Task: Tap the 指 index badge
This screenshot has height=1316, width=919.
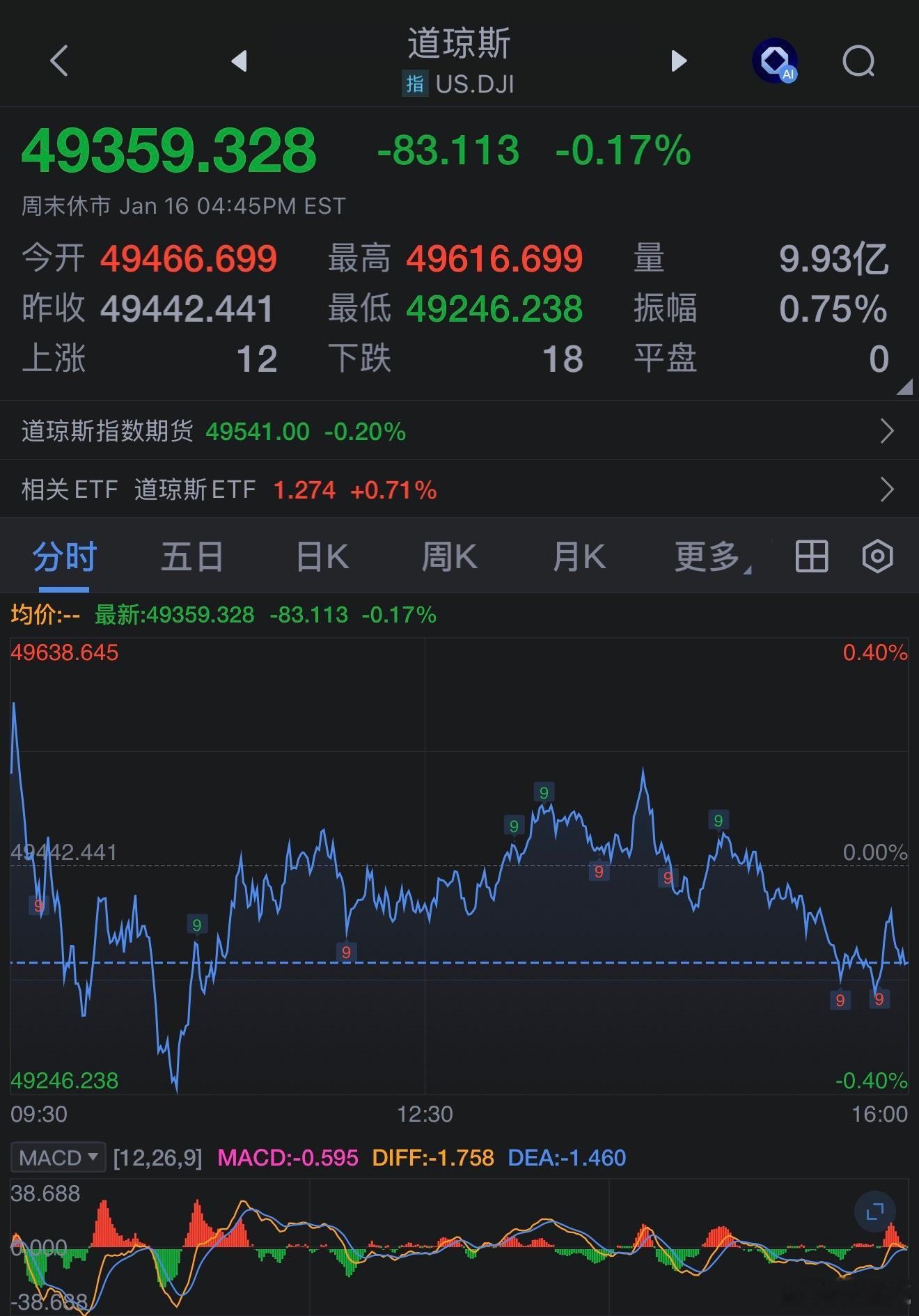Action: click(x=415, y=84)
